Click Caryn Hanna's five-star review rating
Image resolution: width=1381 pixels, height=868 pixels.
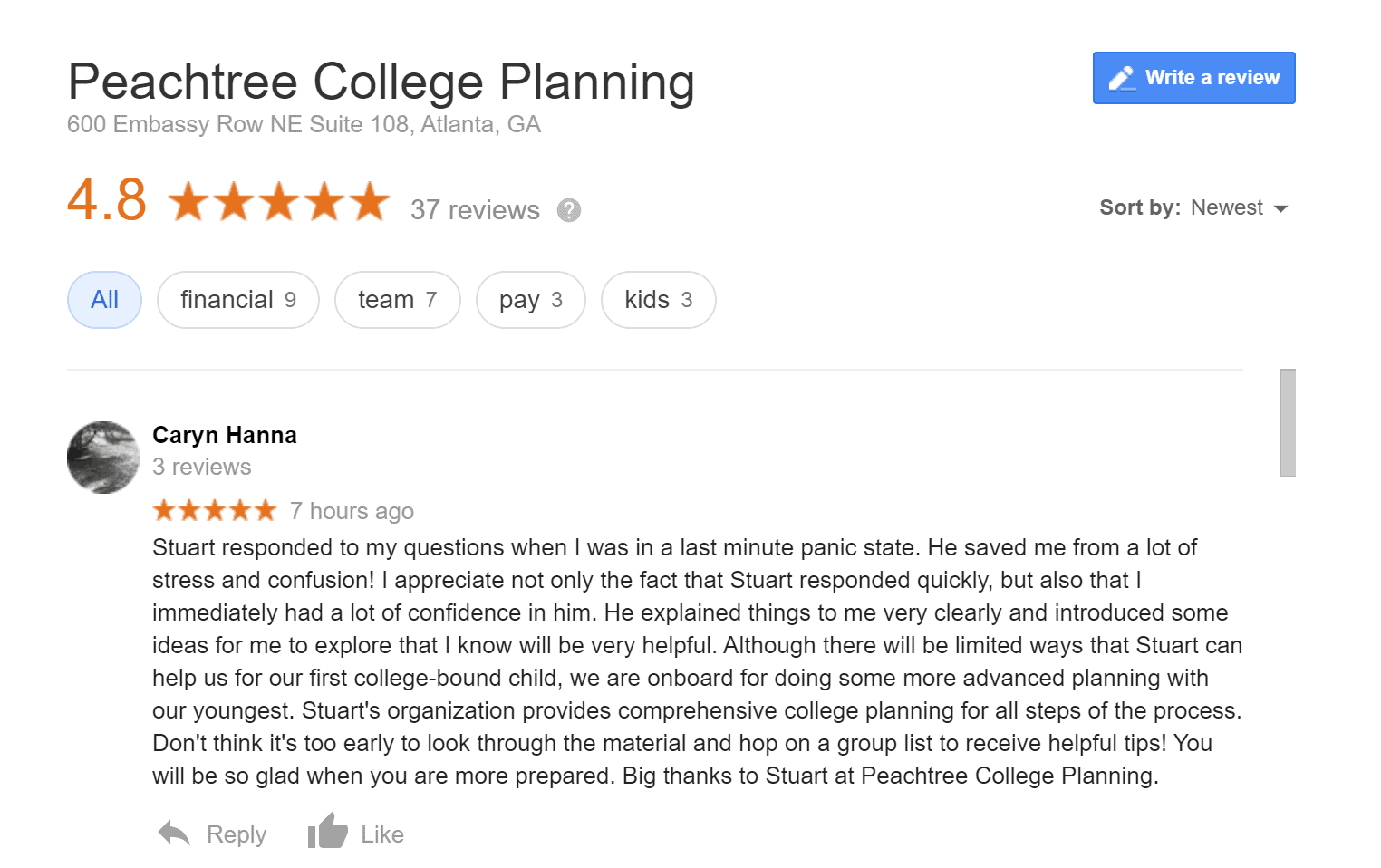click(x=215, y=511)
